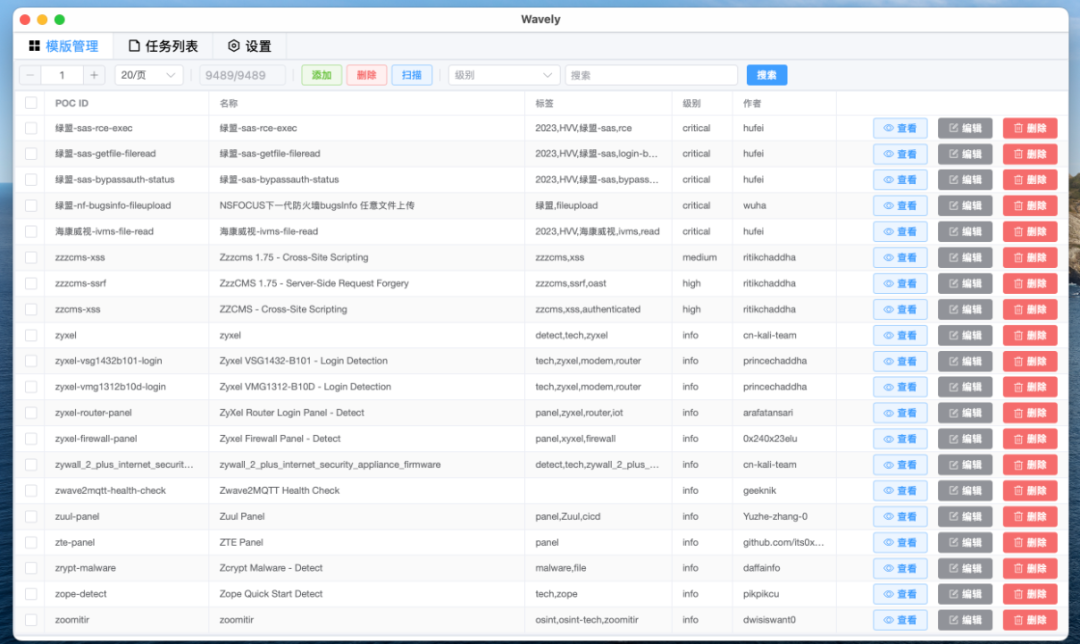Edit the zzcms-xss template

coord(965,309)
